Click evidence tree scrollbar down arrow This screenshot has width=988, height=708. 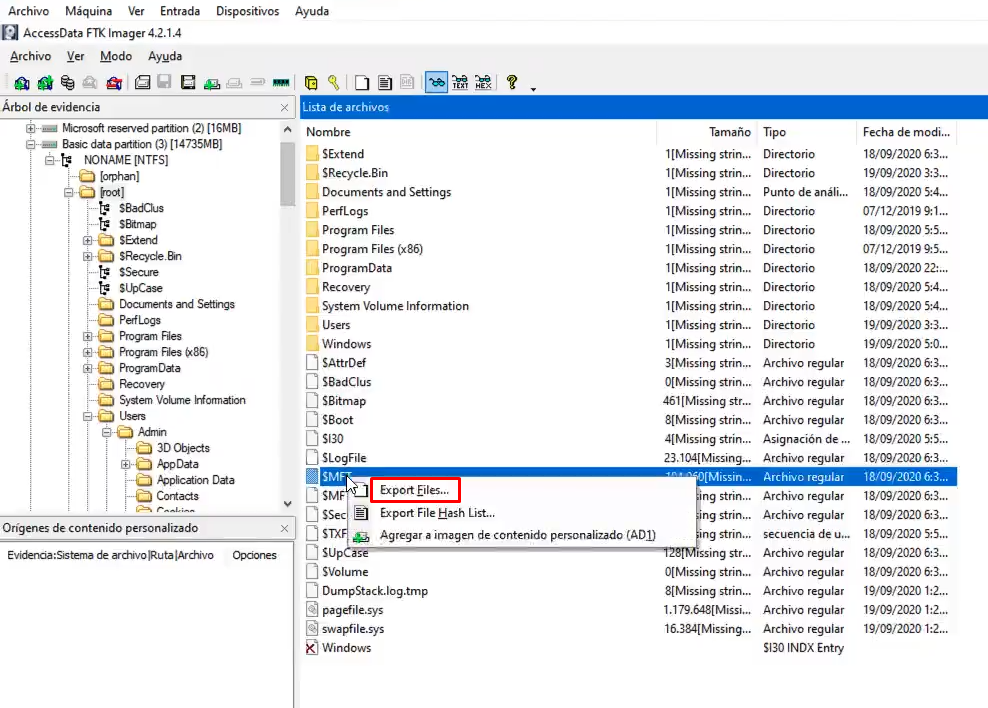tap(287, 504)
